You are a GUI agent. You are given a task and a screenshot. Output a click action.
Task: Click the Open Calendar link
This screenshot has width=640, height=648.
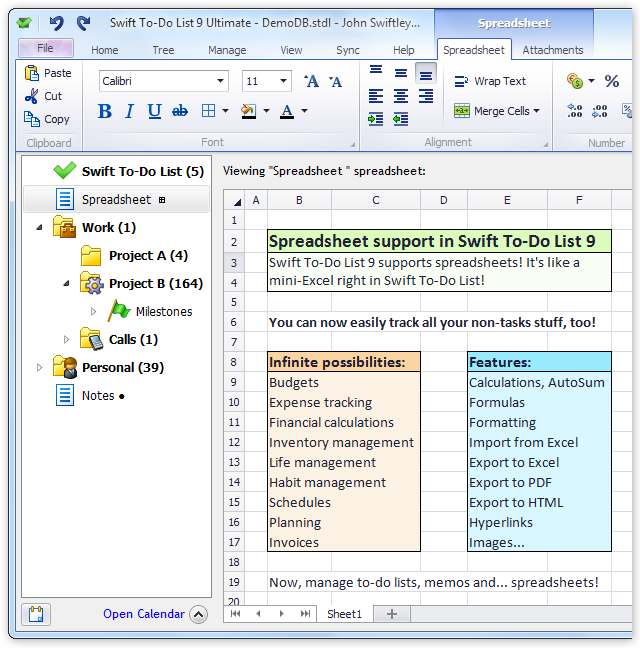coord(144,614)
